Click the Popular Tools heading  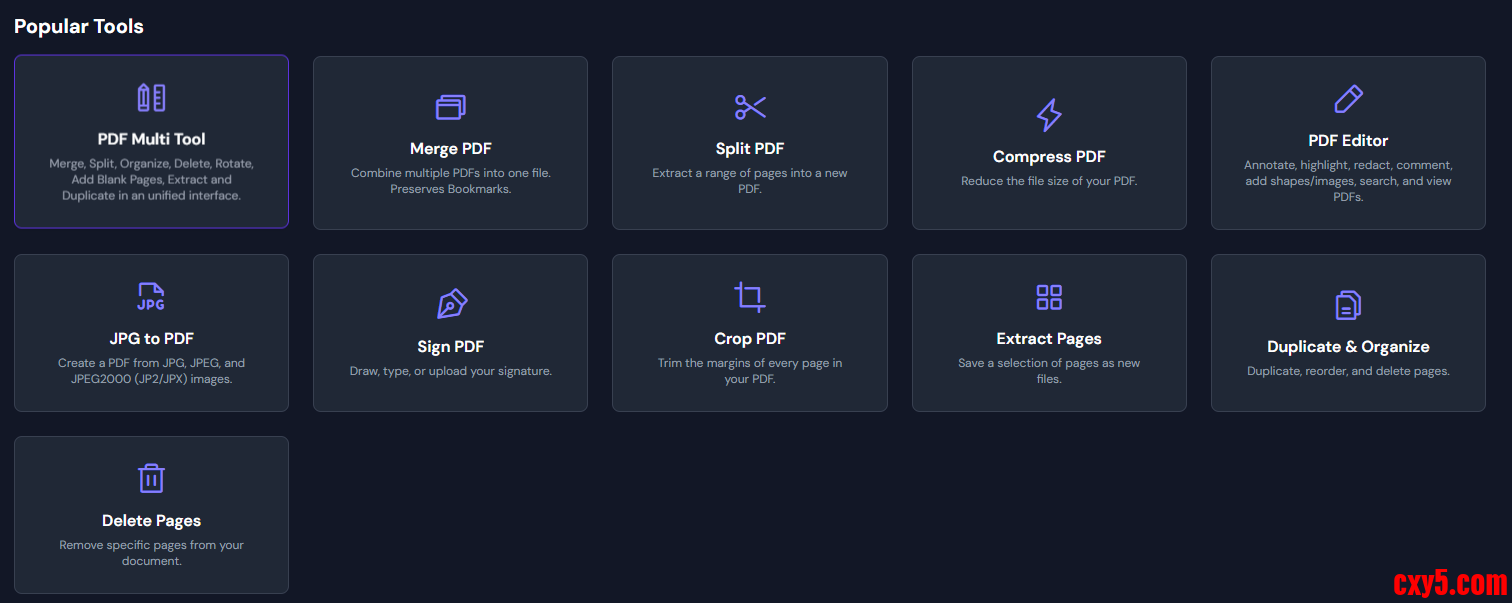79,27
